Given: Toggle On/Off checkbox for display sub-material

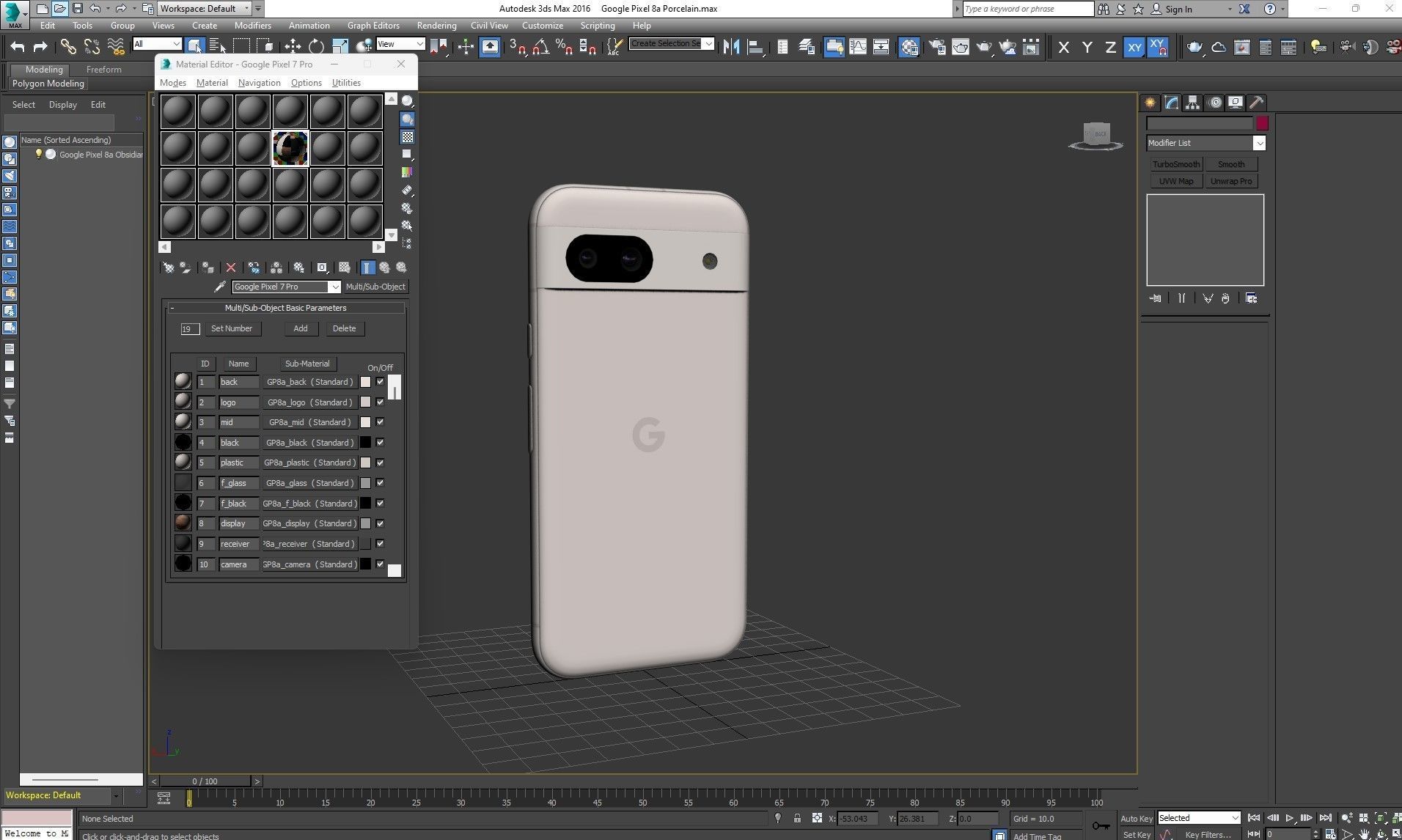Looking at the screenshot, I should click(380, 523).
